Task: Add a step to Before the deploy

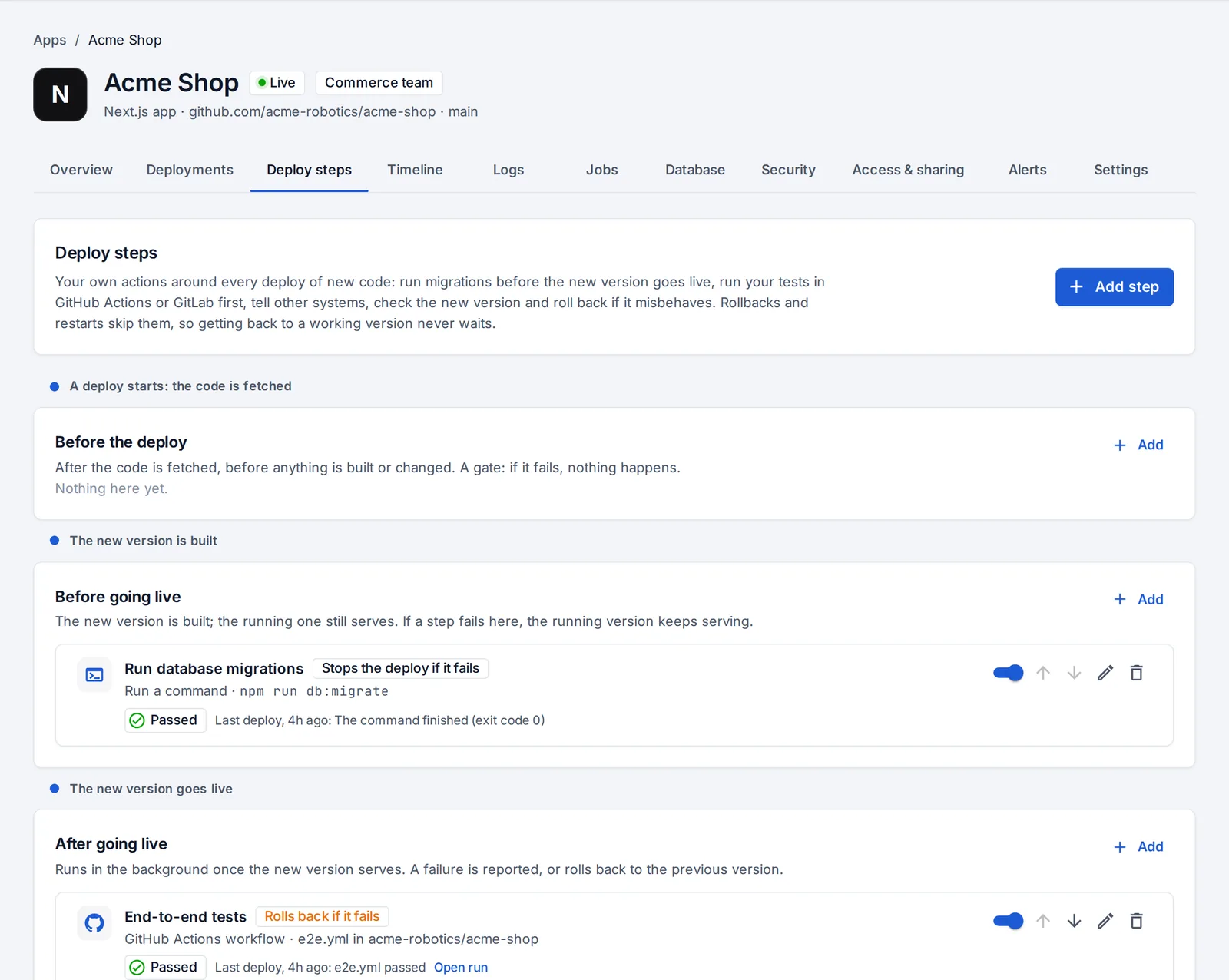Action: (x=1139, y=445)
